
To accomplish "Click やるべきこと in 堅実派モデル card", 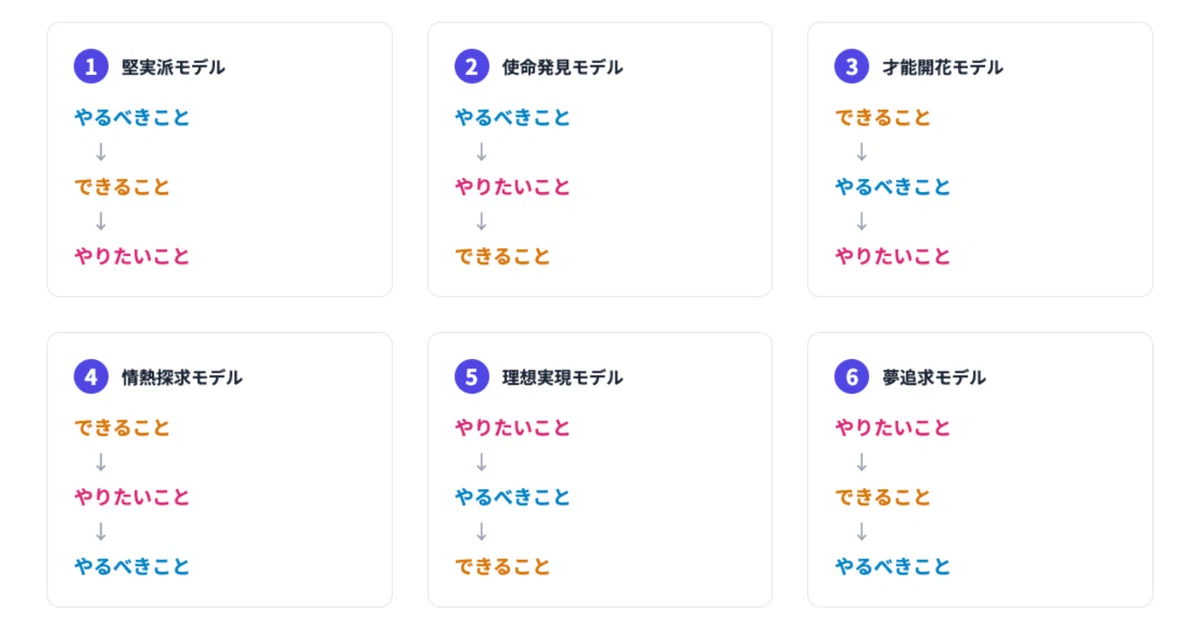I will (x=132, y=118).
